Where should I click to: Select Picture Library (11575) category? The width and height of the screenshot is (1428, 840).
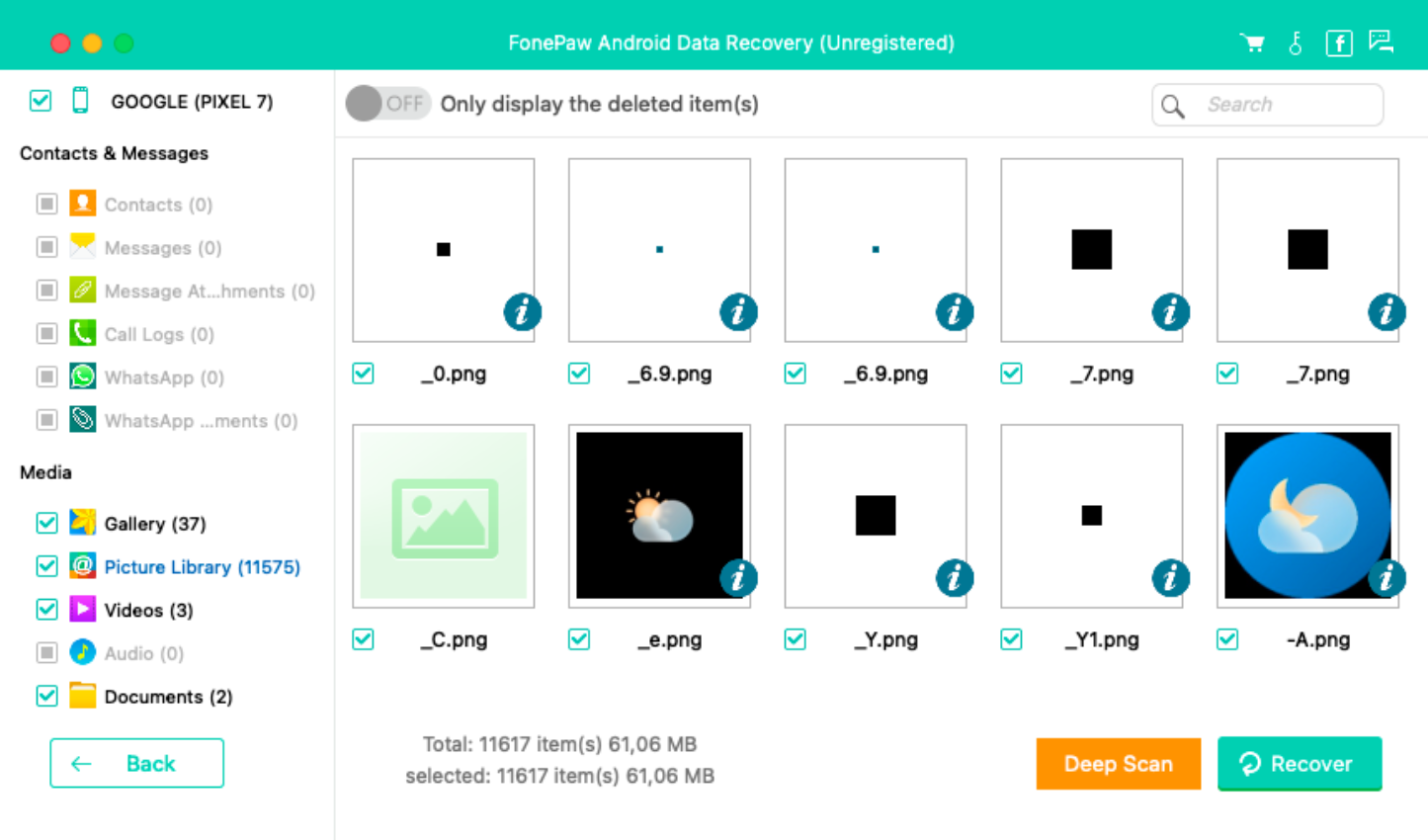point(202,566)
